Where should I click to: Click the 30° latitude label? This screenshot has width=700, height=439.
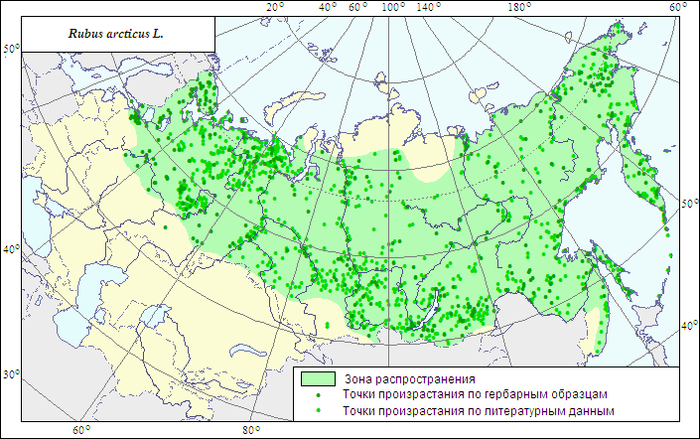[x=12, y=374]
